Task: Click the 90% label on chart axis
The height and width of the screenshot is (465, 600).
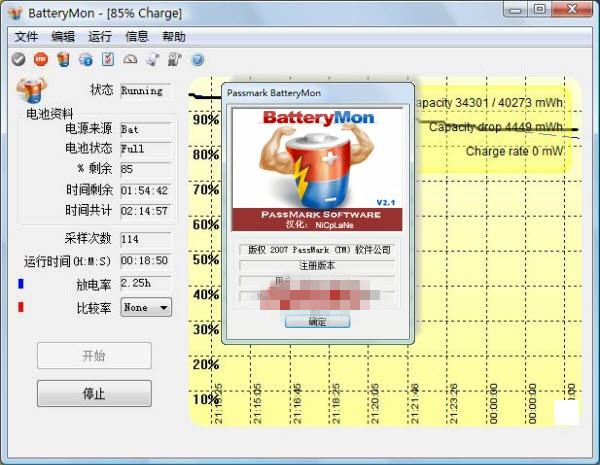Action: [x=205, y=120]
